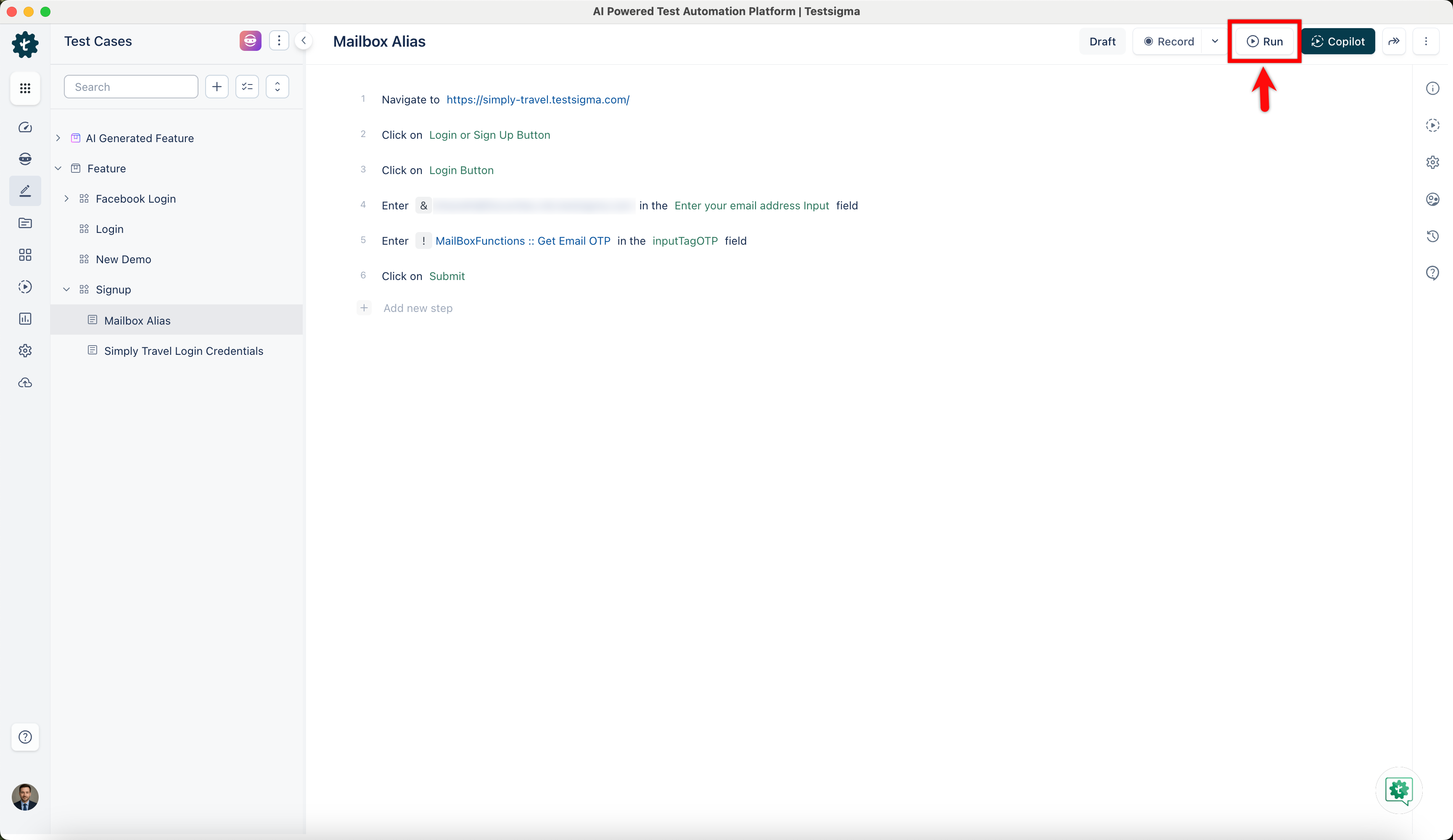Click the Login or Sign Up Button element
Screen dimensions: 1453x840
(489, 135)
